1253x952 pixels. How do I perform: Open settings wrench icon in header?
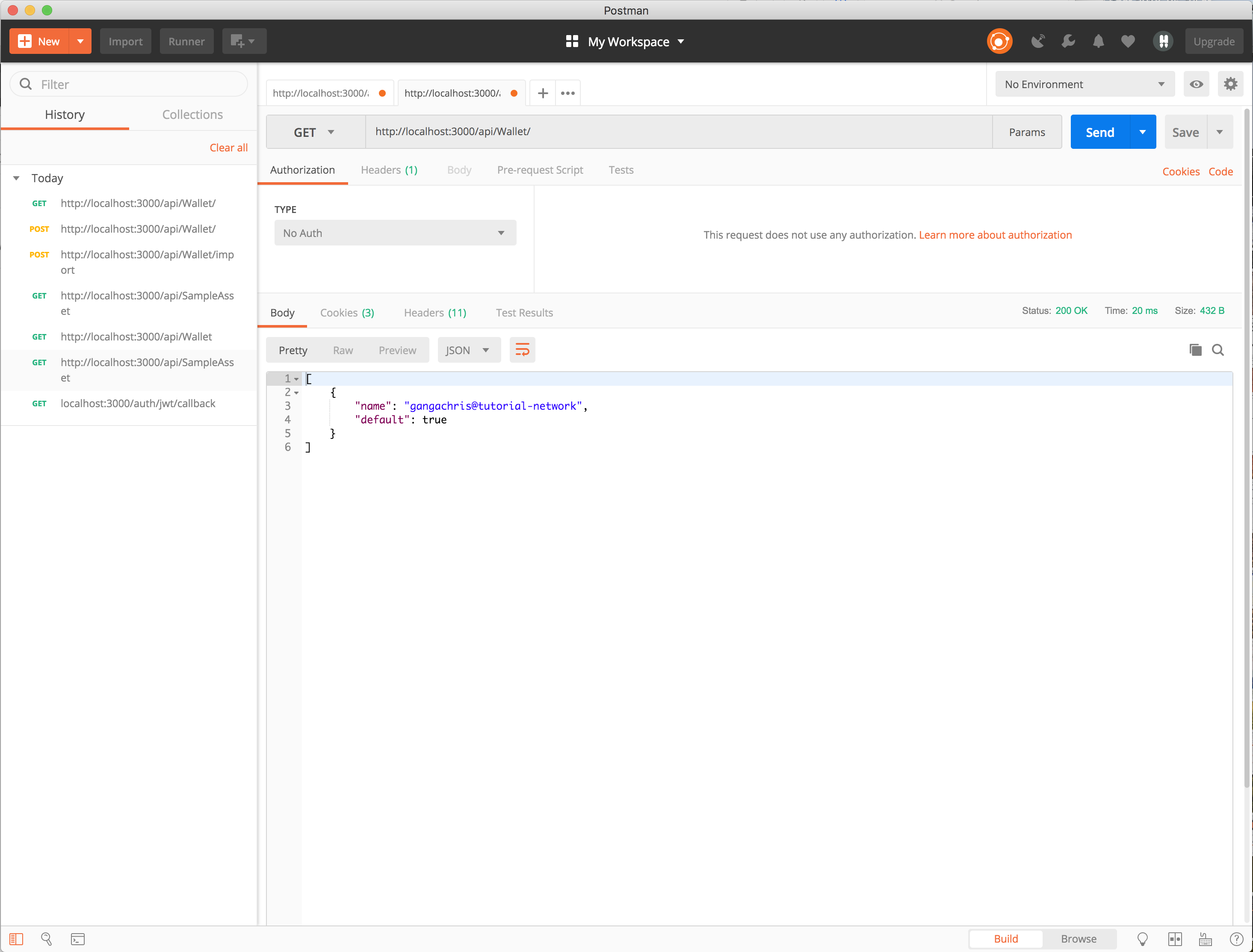pyautogui.click(x=1068, y=41)
